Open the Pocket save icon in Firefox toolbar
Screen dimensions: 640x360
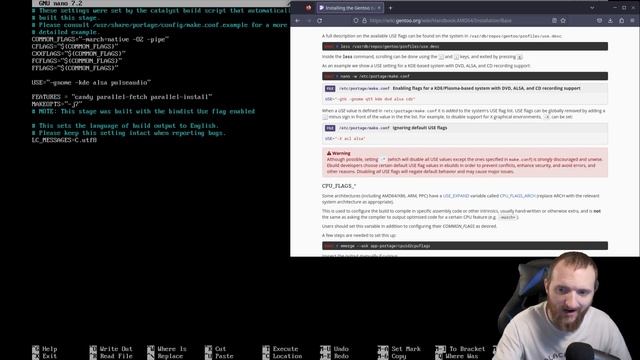pos(599,20)
